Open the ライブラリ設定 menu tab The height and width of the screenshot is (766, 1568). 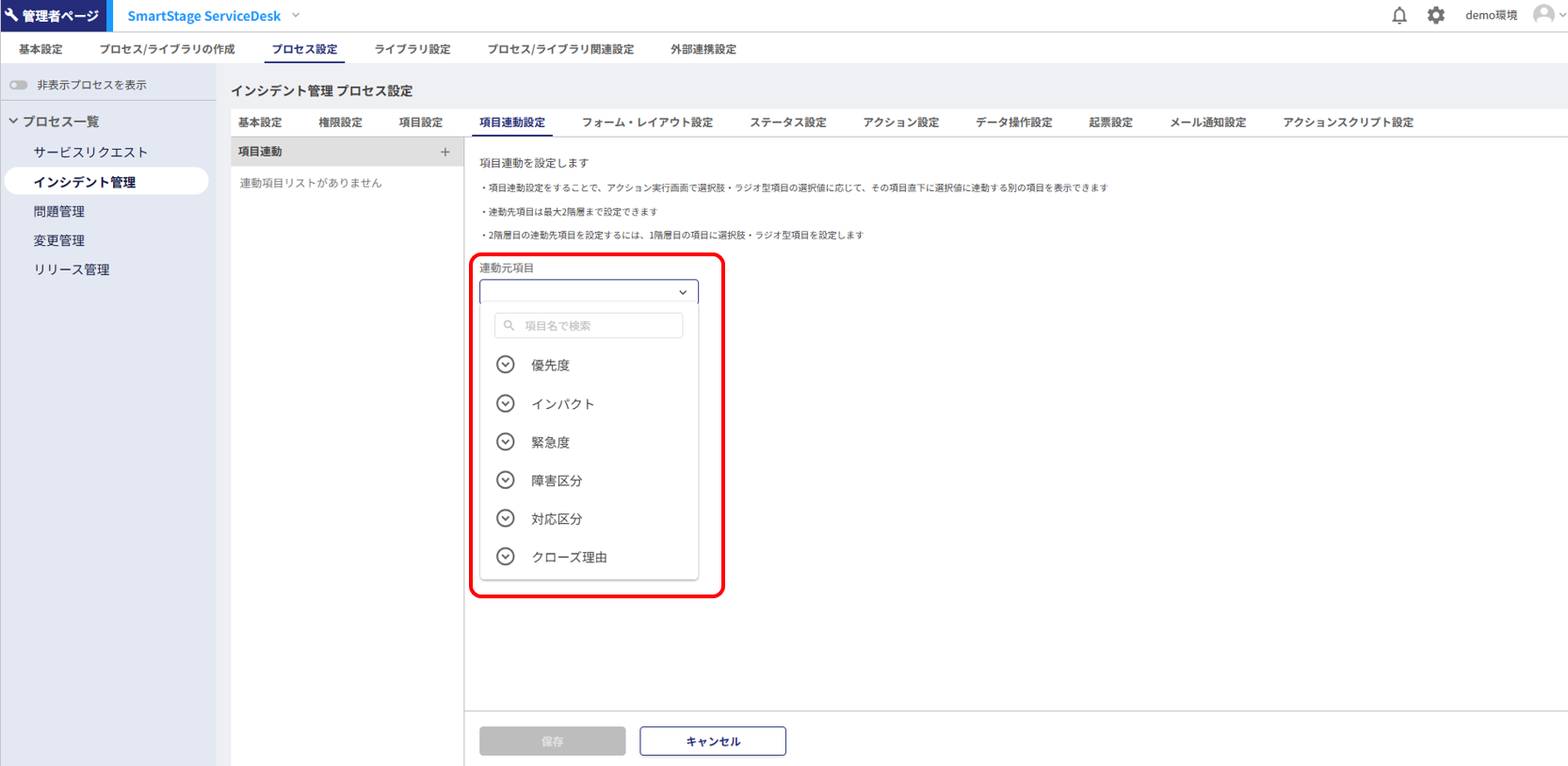(412, 49)
